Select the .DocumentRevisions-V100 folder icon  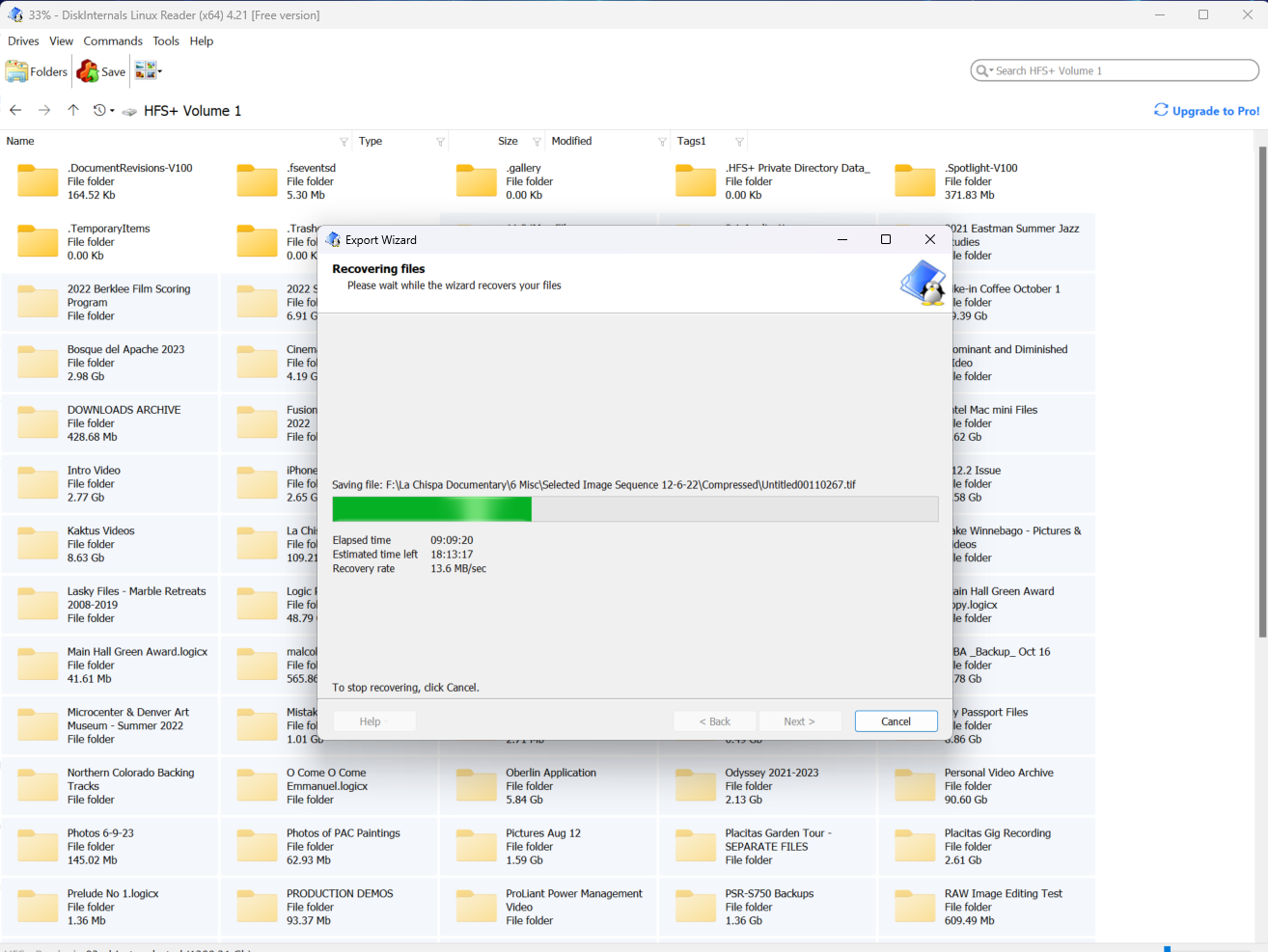pyautogui.click(x=38, y=181)
